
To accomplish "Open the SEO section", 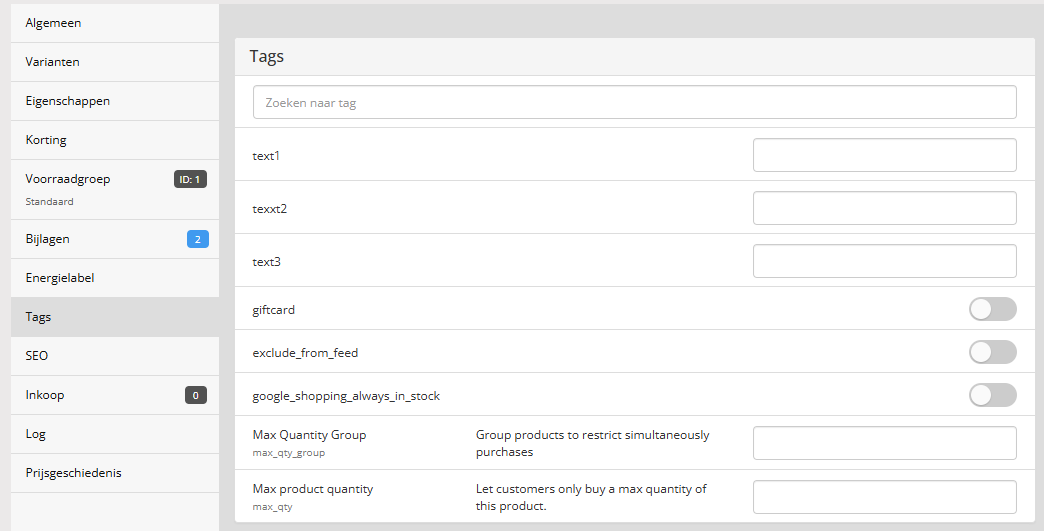I will pyautogui.click(x=115, y=356).
